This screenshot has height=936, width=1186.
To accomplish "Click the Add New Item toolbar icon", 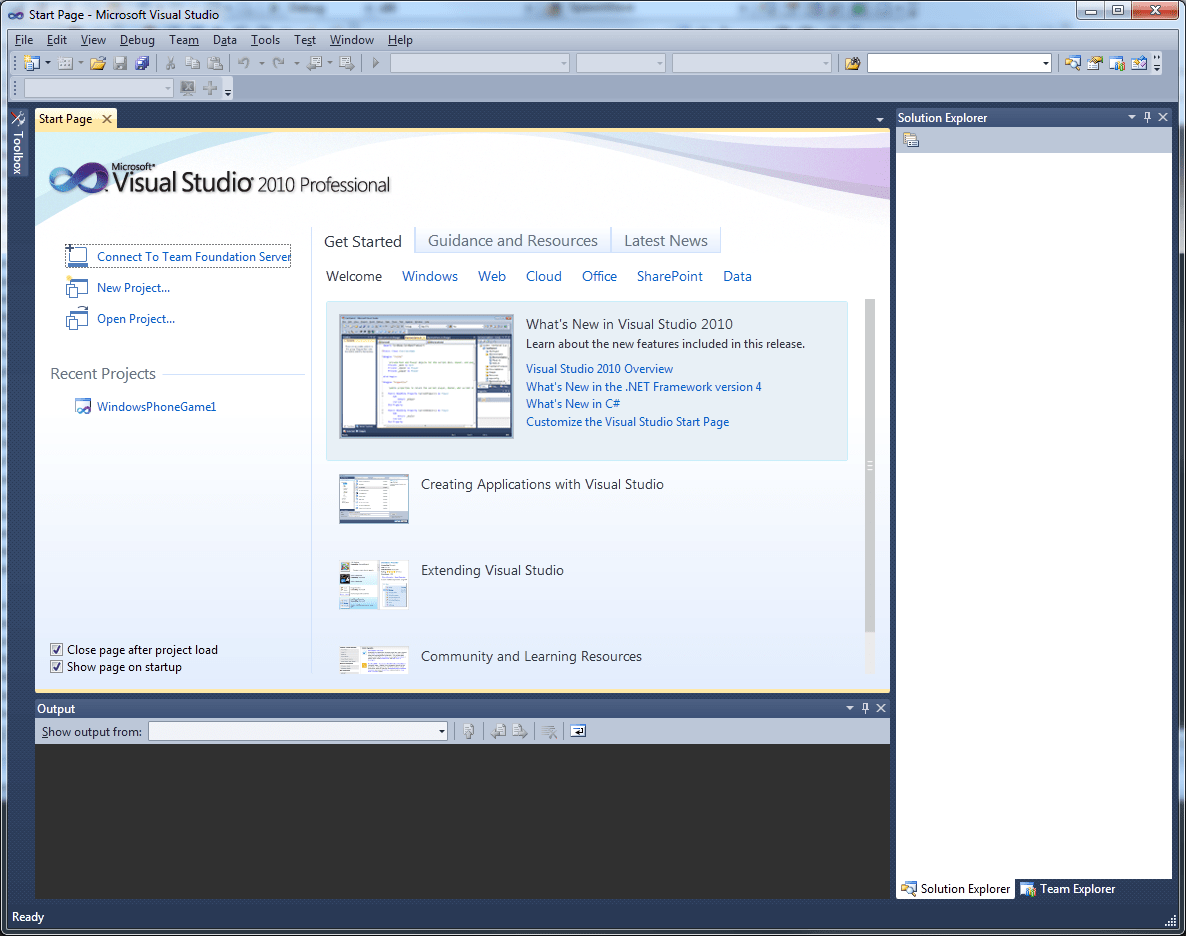I will 66,64.
